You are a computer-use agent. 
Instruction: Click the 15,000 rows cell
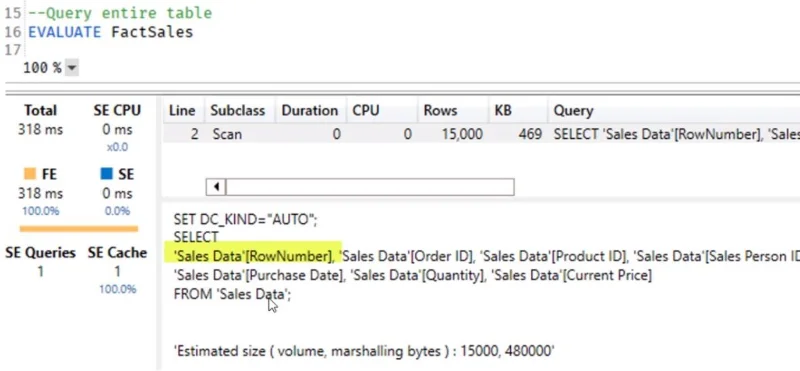pyautogui.click(x=462, y=134)
